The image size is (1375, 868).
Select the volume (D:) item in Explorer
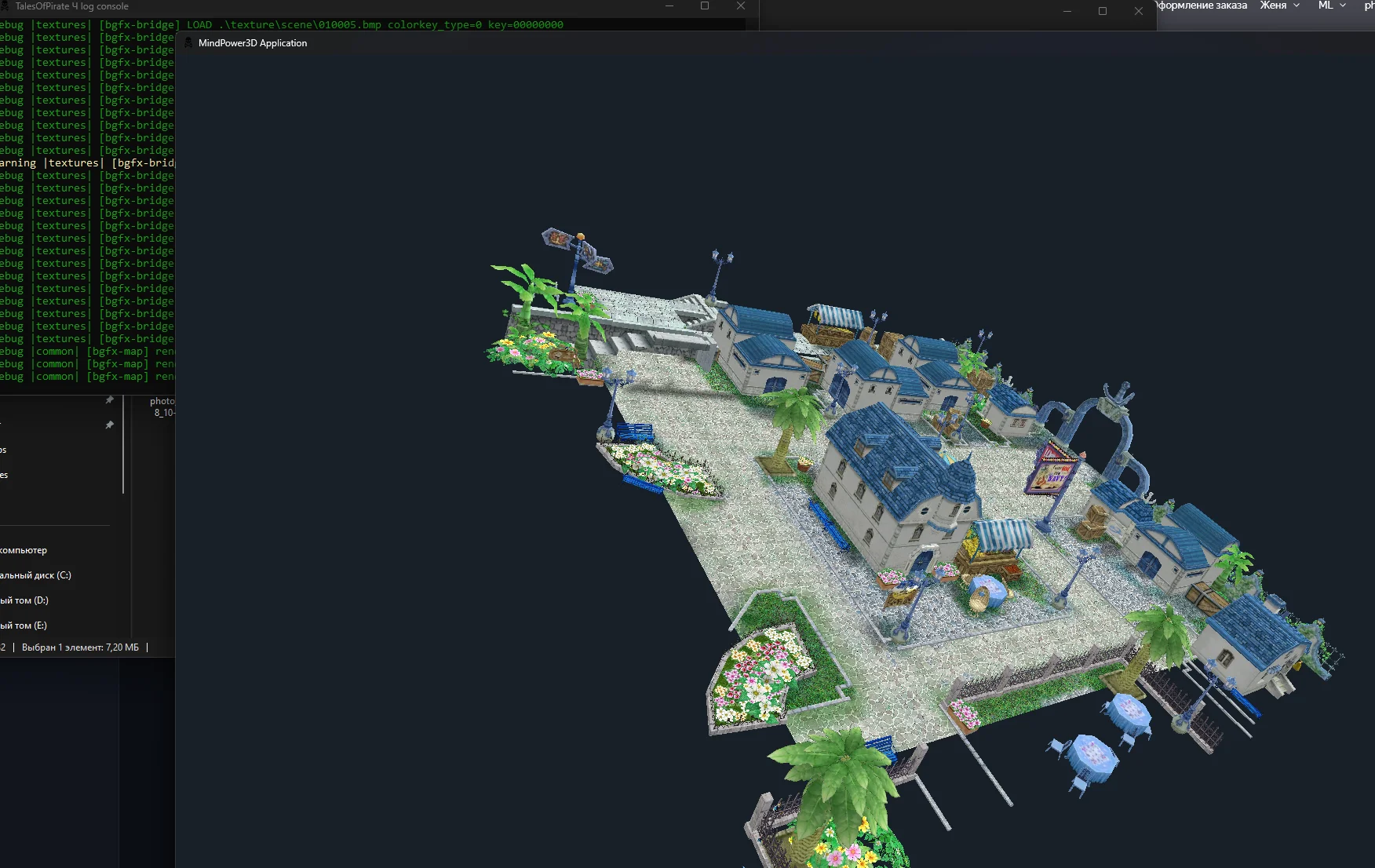[24, 600]
